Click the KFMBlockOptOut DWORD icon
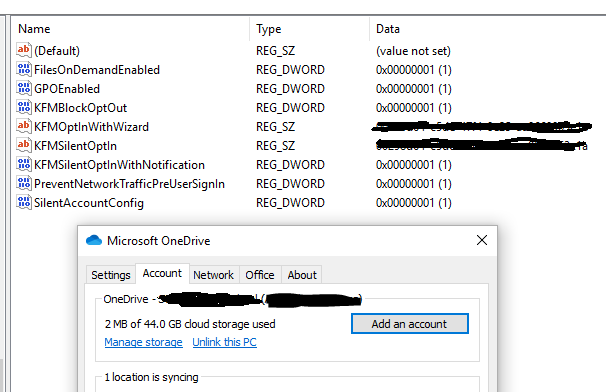606x392 pixels. point(24,107)
